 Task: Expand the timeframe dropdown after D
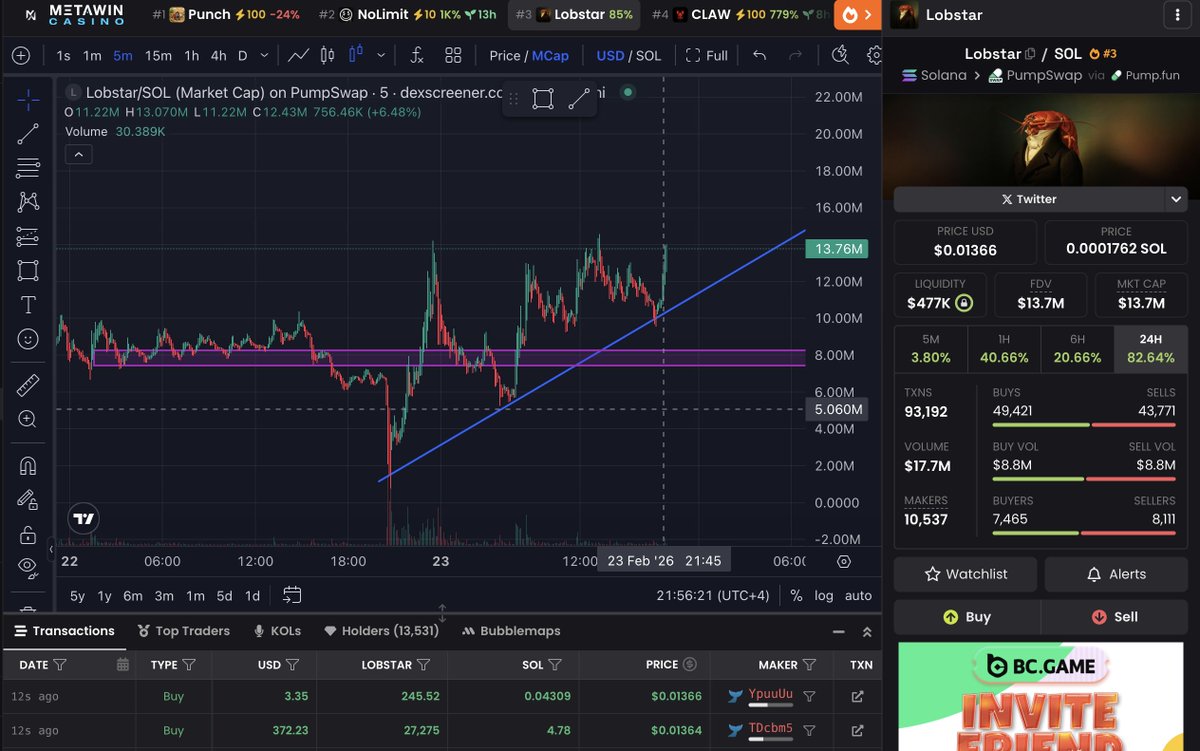[264, 56]
